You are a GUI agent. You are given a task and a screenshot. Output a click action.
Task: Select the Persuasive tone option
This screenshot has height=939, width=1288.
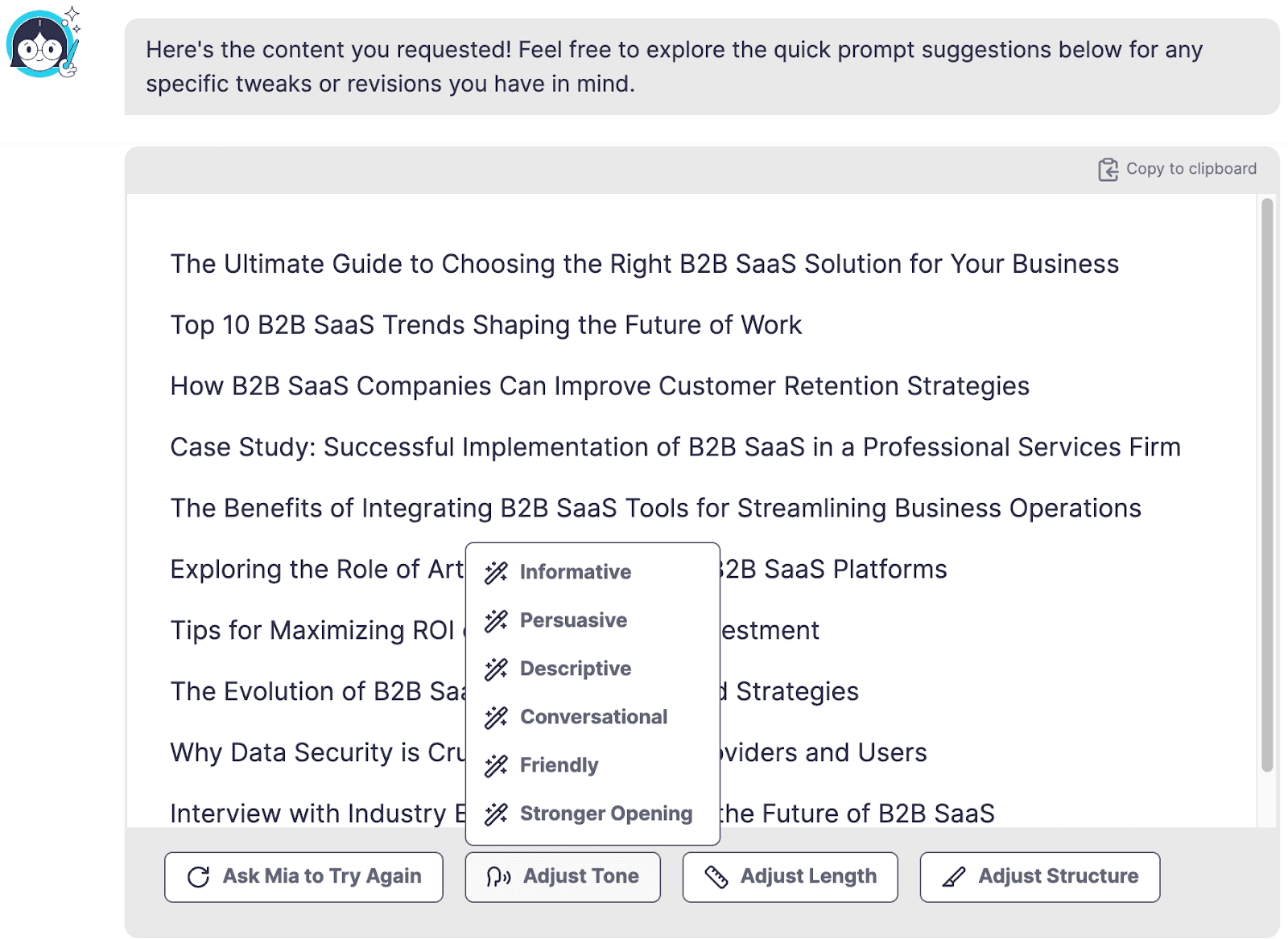(573, 620)
